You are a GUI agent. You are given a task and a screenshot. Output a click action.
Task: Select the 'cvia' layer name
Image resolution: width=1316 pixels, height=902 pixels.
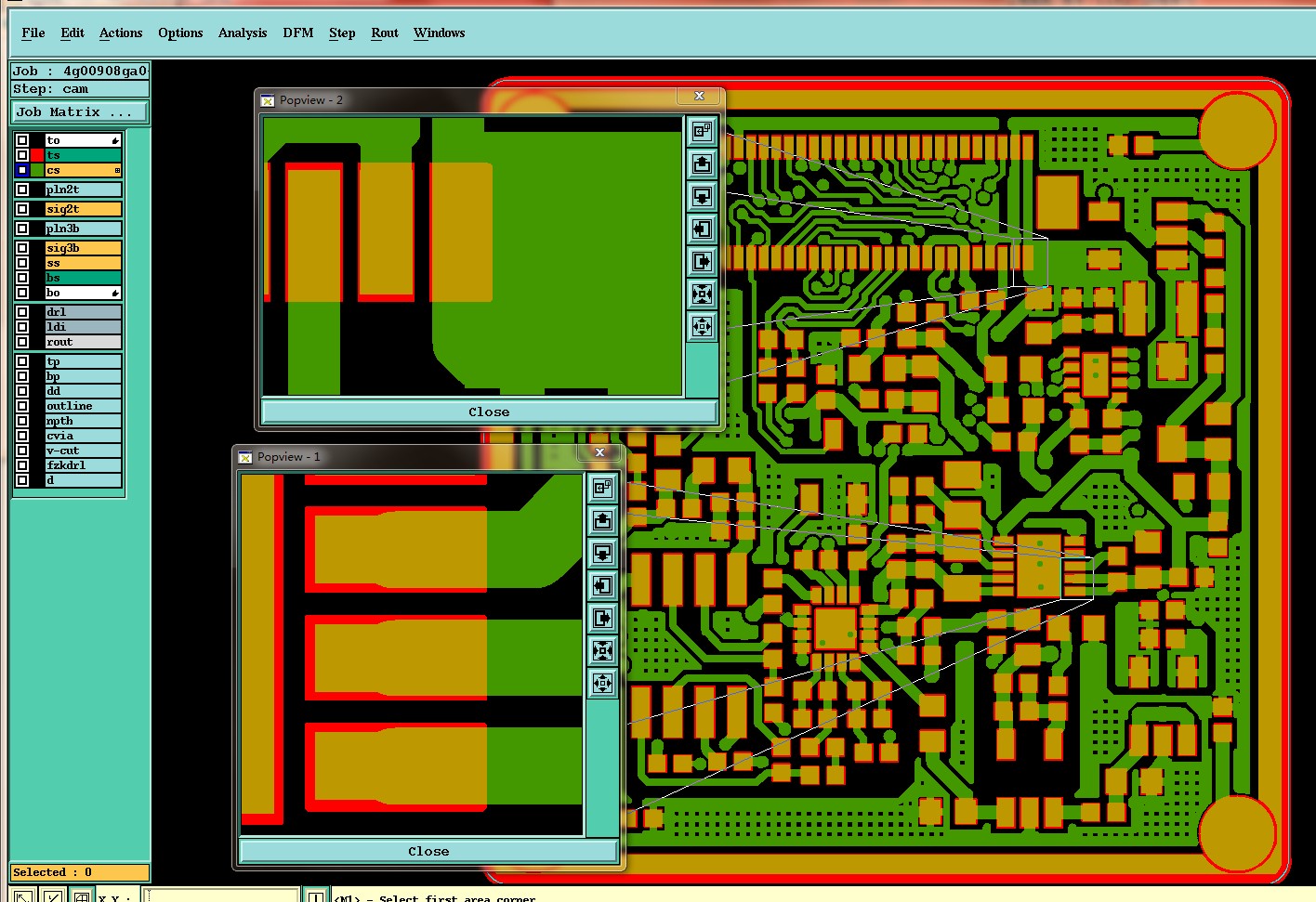coord(84,436)
